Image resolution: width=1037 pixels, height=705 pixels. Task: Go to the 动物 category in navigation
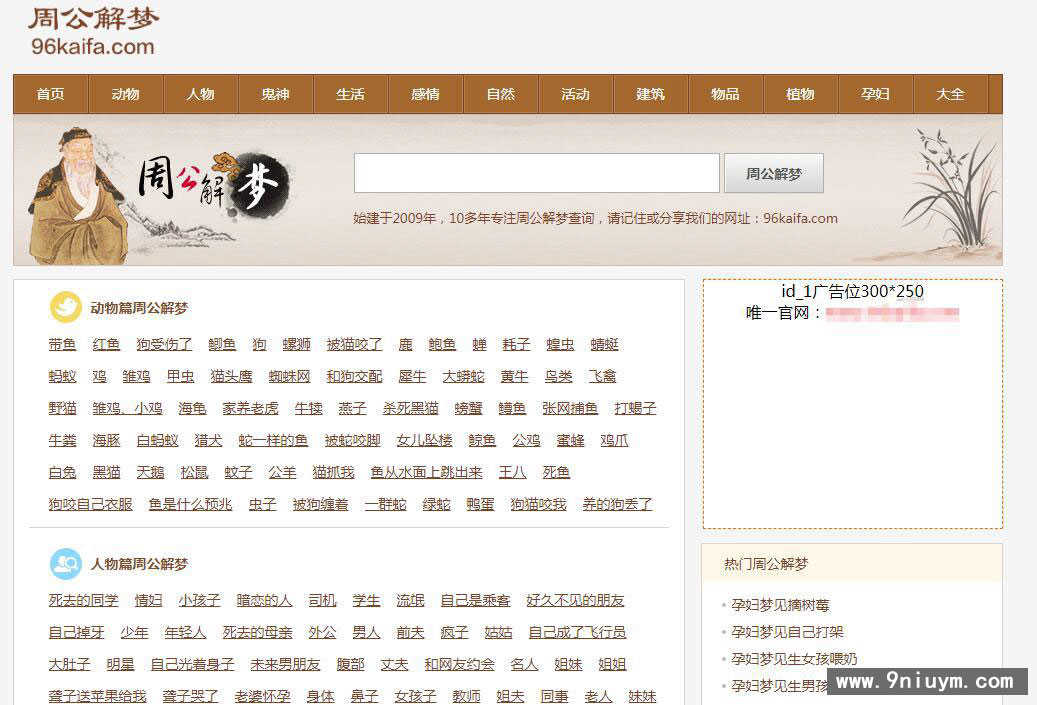(x=125, y=94)
